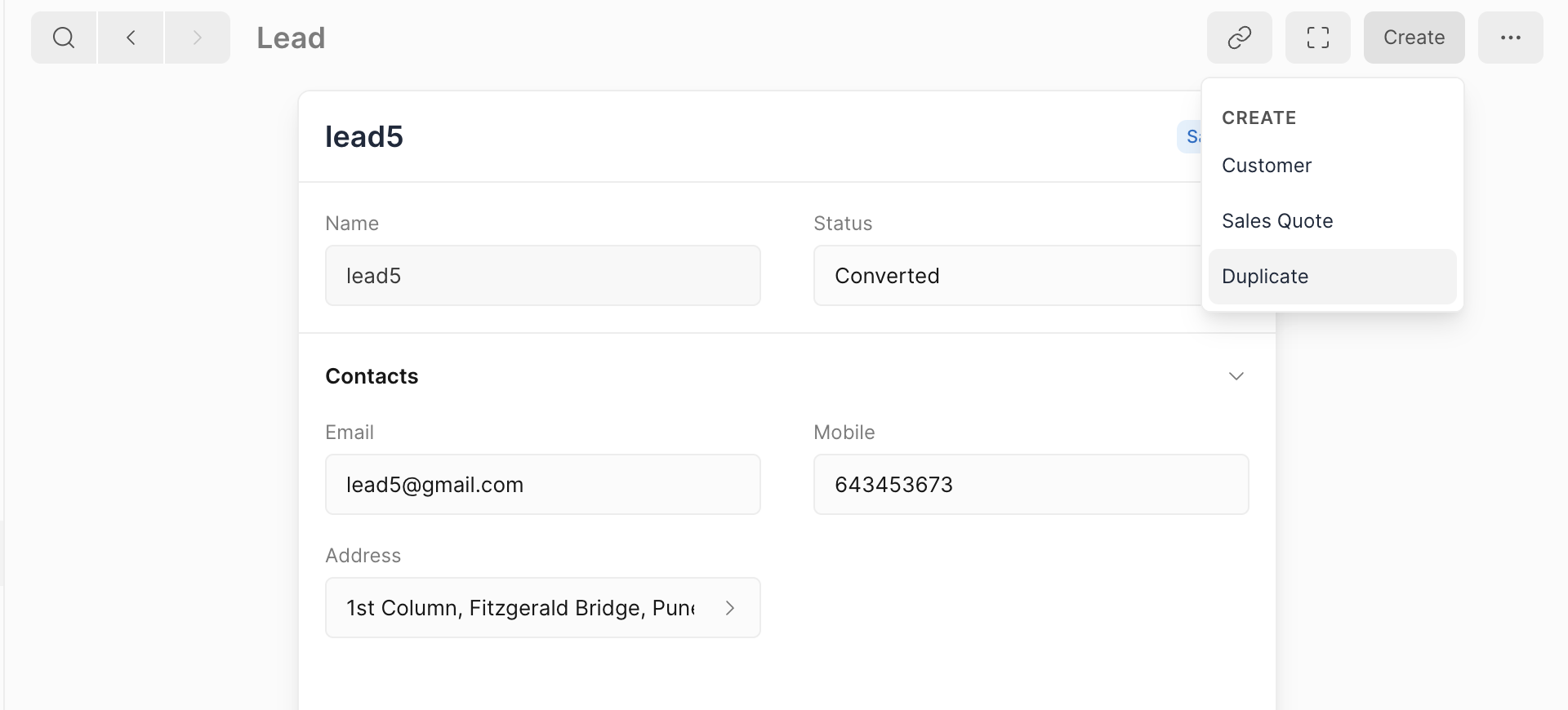
Task: Open the Status dropdown showing Converted
Action: pyautogui.click(x=1006, y=276)
